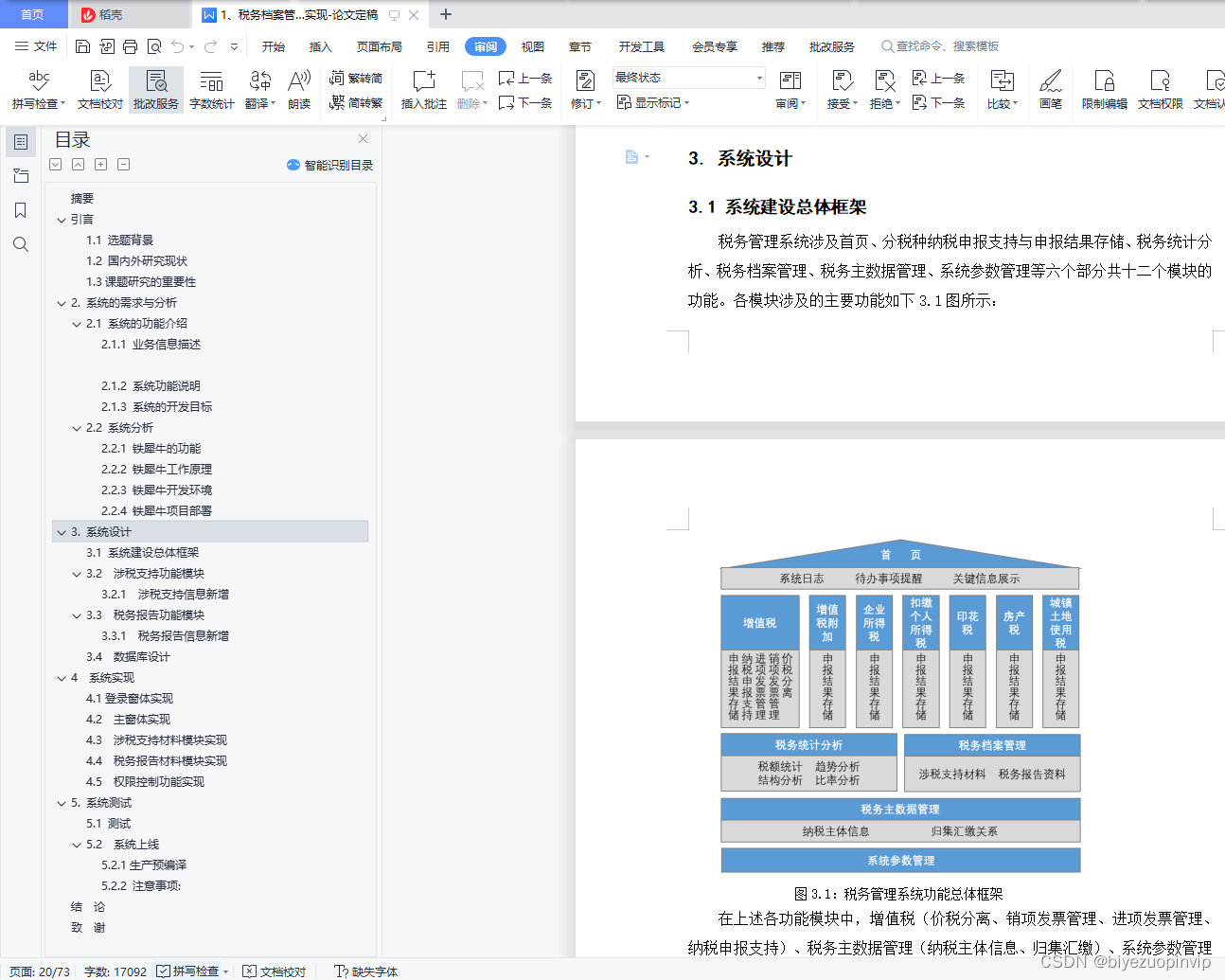Open the 显示标记 dropdown

(x=653, y=102)
